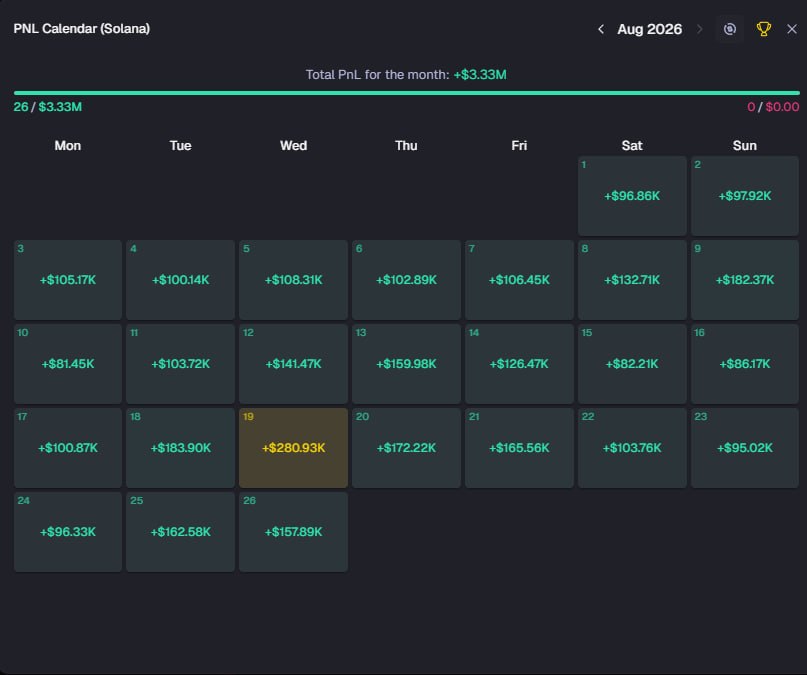Select day 26 showing +$157.89K
Viewport: 807px width, 675px height.
(x=293, y=532)
